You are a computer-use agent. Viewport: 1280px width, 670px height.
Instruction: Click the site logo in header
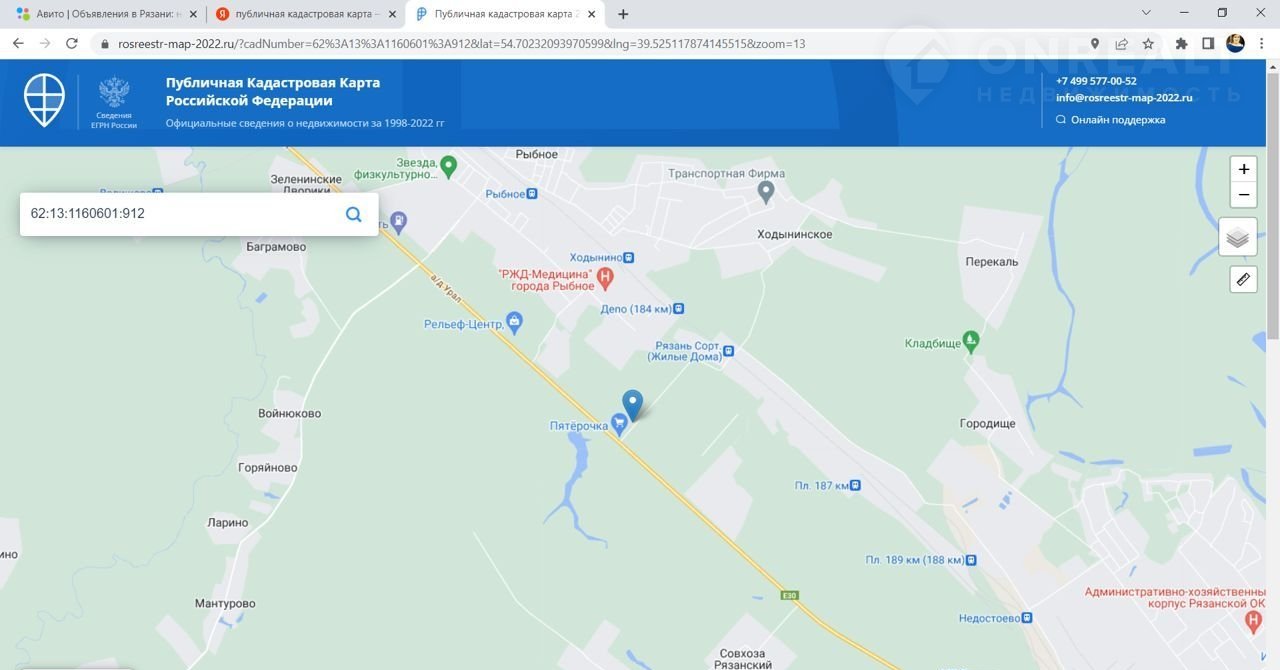point(44,100)
